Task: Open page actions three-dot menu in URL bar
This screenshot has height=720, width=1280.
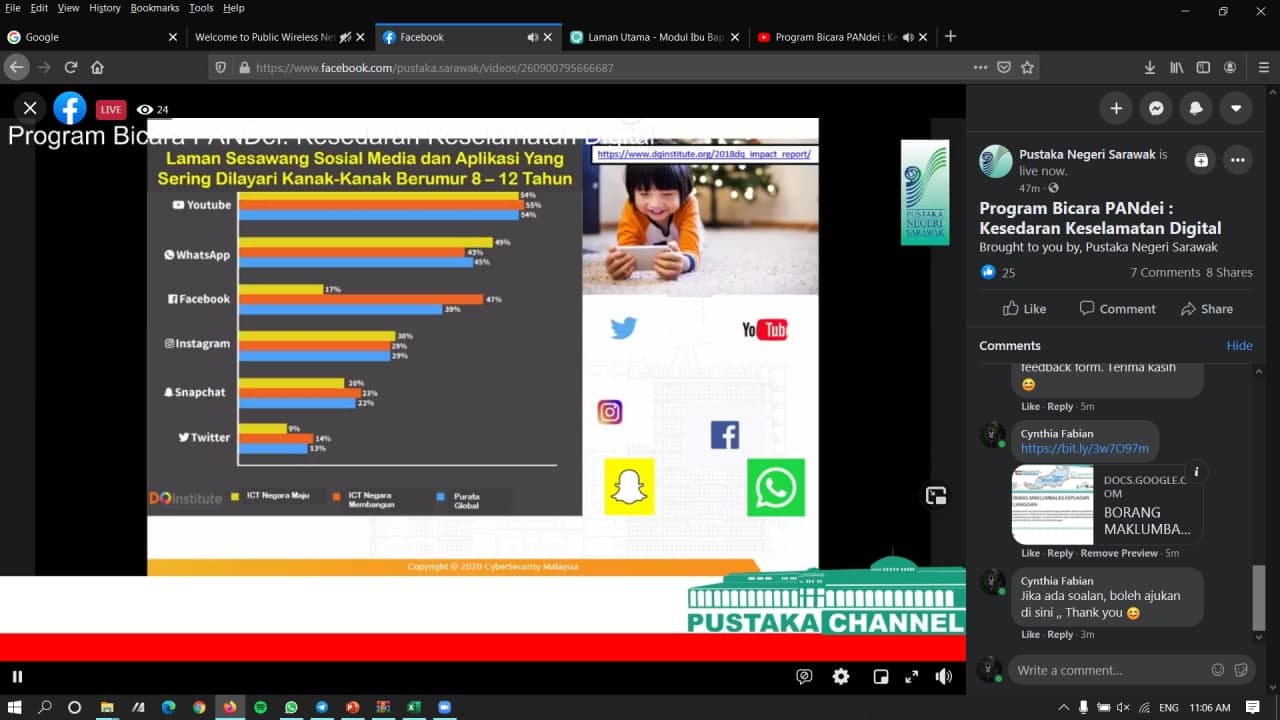Action: (980, 68)
